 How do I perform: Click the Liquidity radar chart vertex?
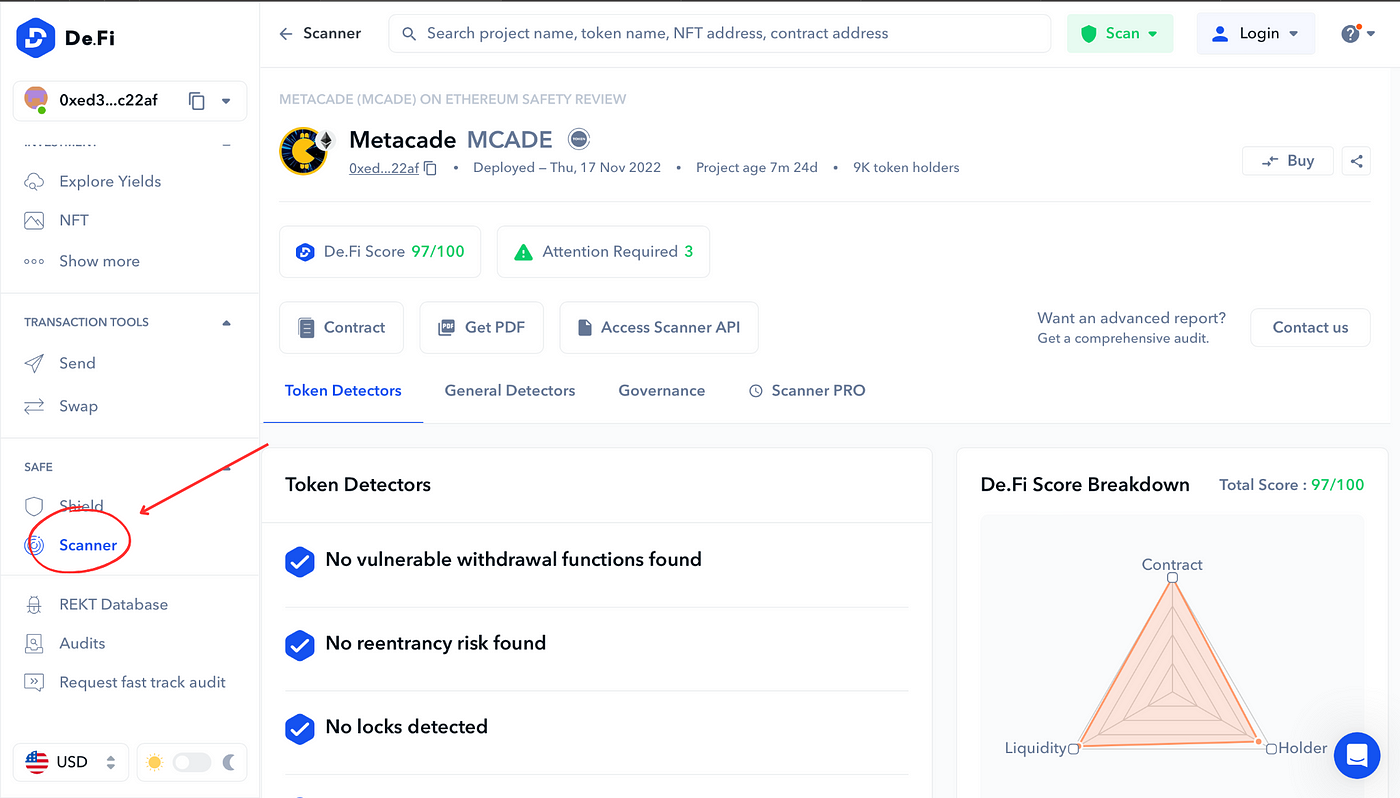click(x=1073, y=748)
